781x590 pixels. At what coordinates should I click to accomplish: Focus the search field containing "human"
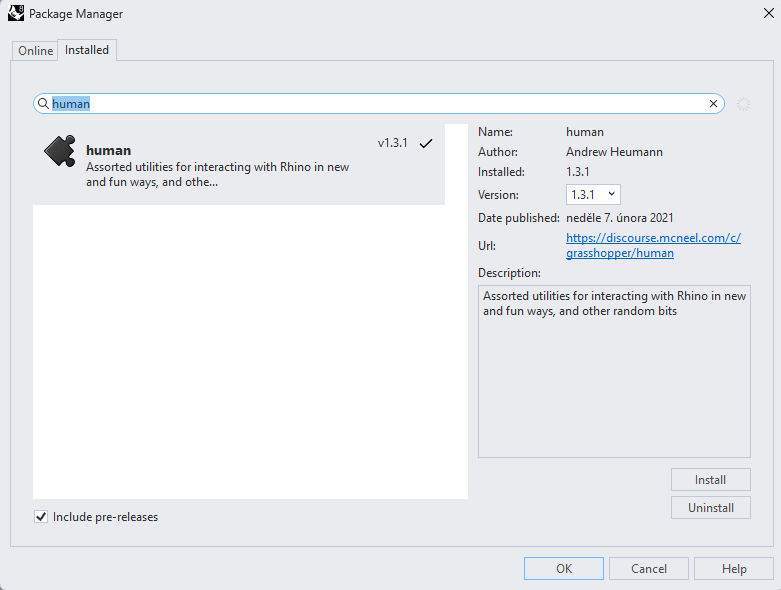point(380,104)
